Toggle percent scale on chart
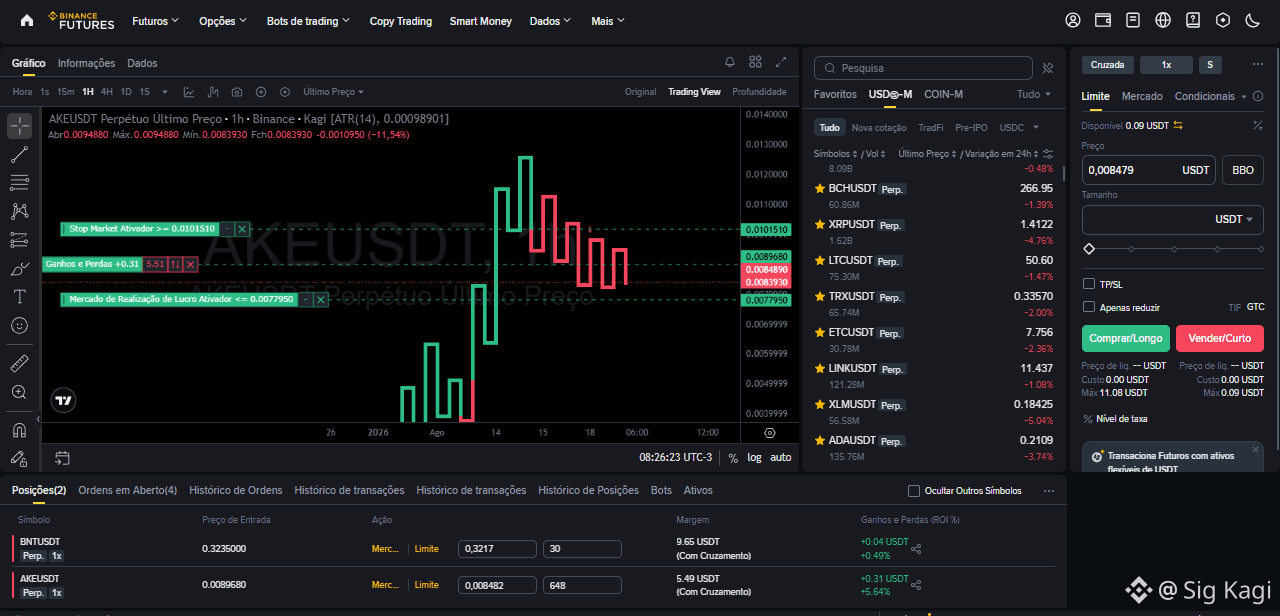The width and height of the screenshot is (1280, 616). pyautogui.click(x=733, y=457)
